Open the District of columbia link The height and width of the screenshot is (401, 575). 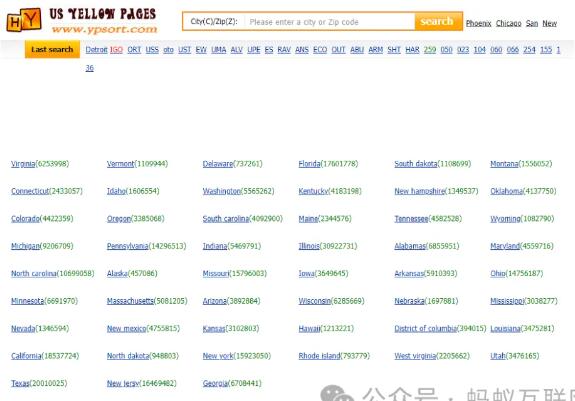[426, 328]
